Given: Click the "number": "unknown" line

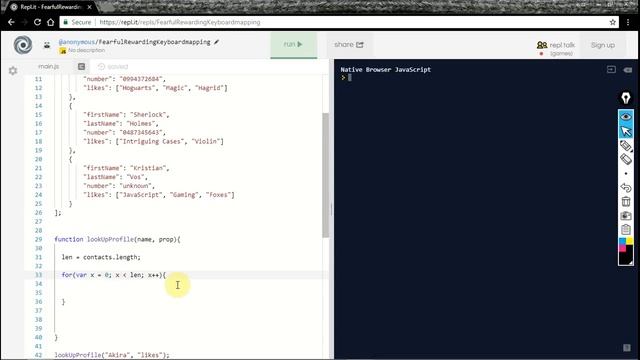Looking at the screenshot, I should pyautogui.click(x=119, y=186).
